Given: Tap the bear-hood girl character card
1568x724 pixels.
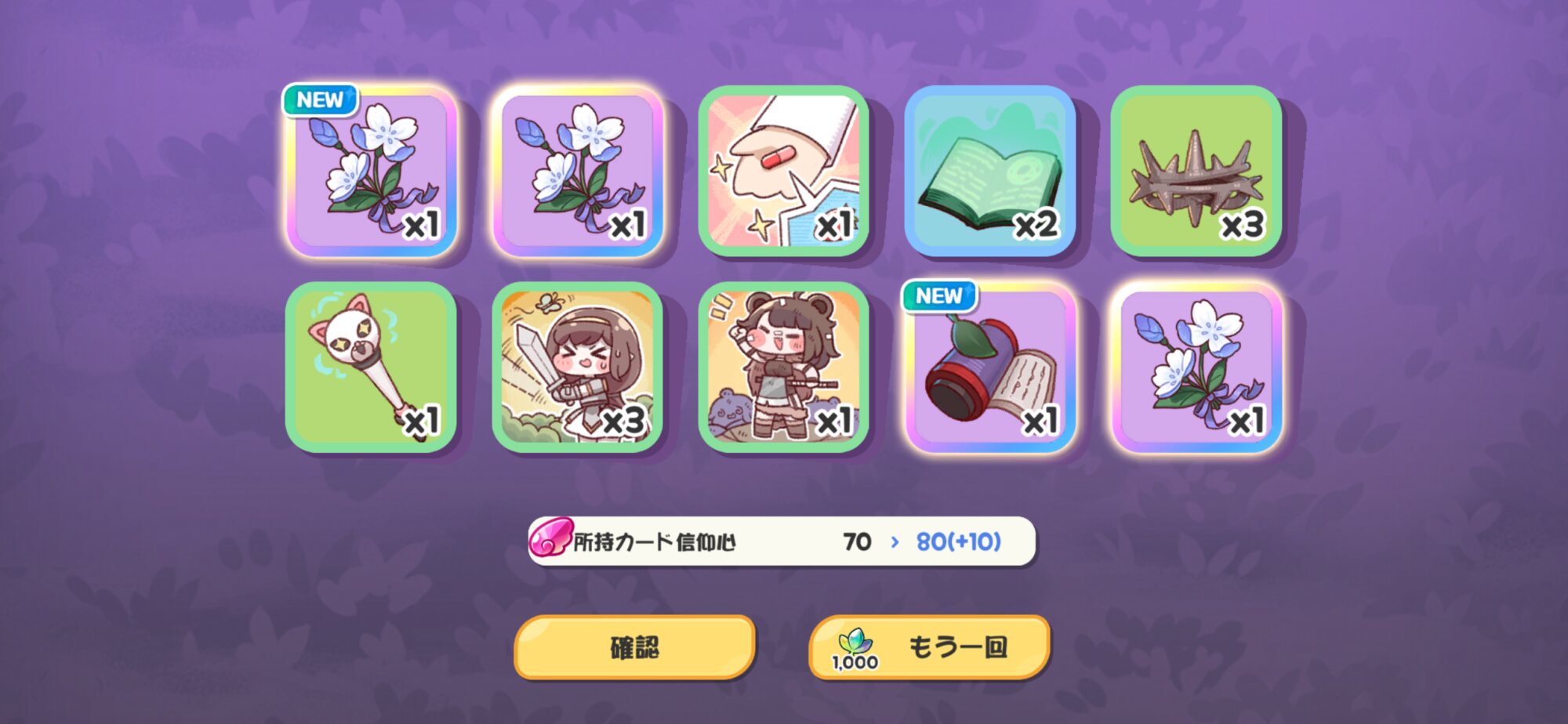Looking at the screenshot, I should (x=784, y=367).
